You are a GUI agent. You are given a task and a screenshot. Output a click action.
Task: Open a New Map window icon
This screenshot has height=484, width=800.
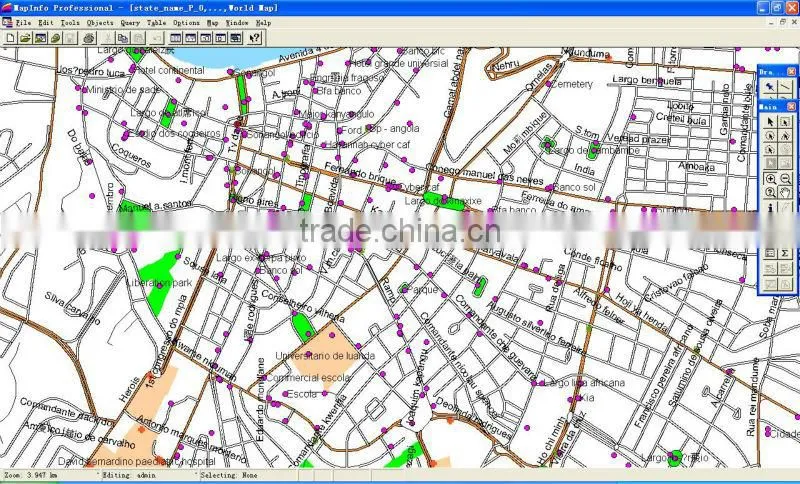[x=190, y=38]
